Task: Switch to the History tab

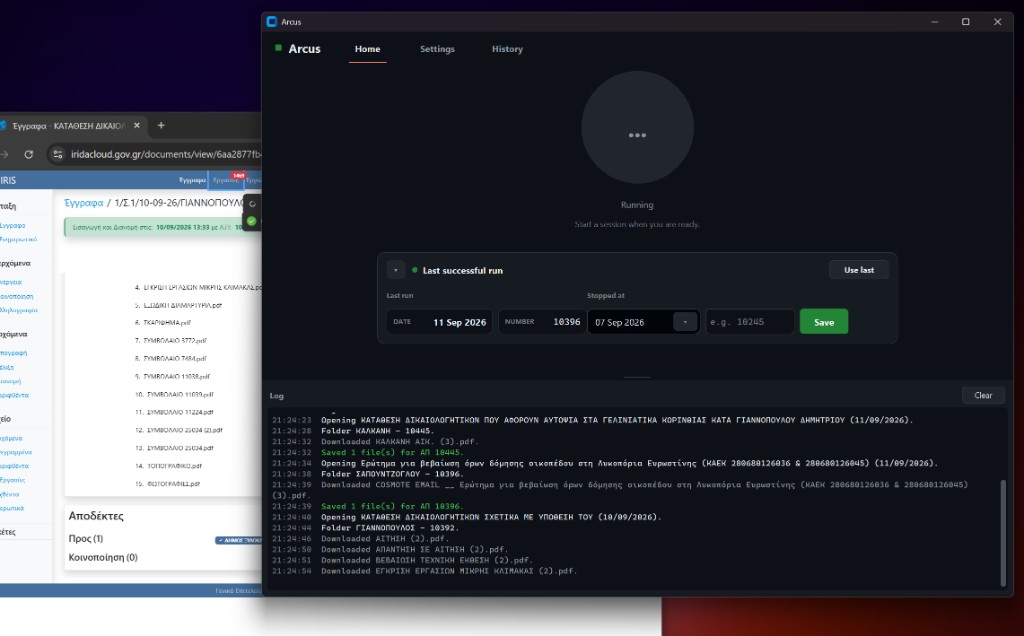Action: pyautogui.click(x=507, y=49)
